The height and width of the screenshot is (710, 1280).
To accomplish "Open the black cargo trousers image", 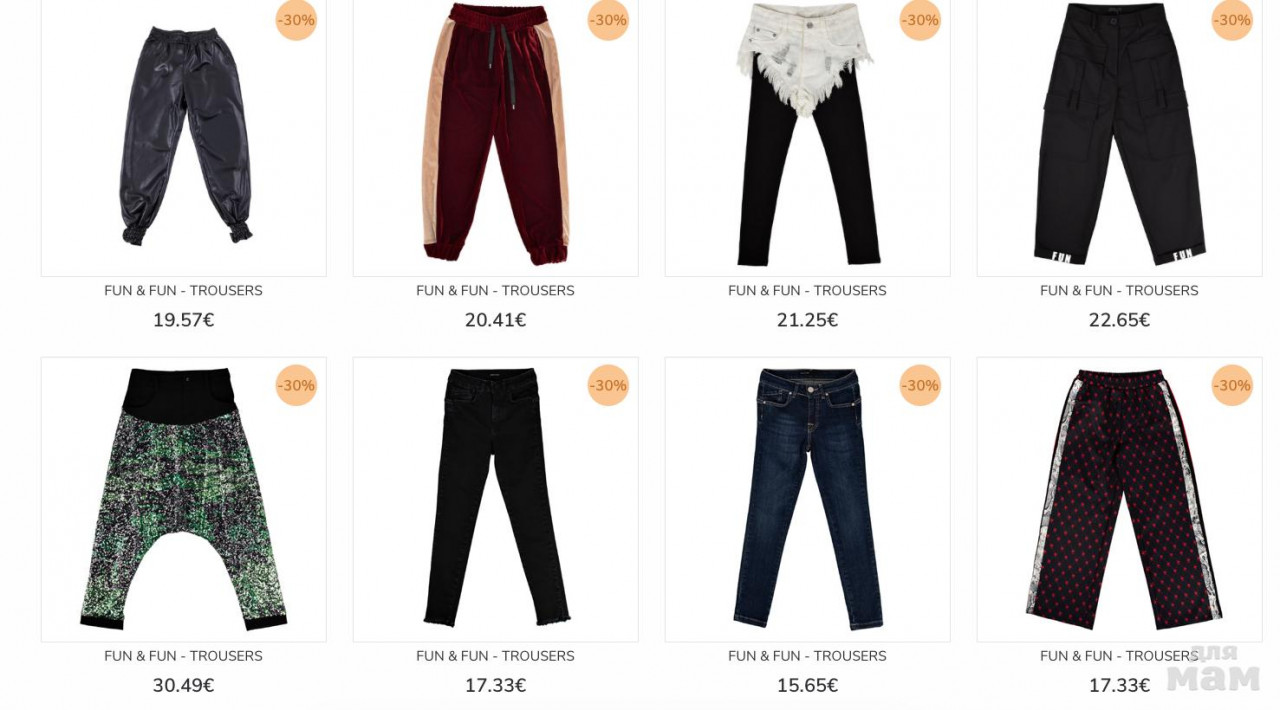I will click(x=1119, y=137).
